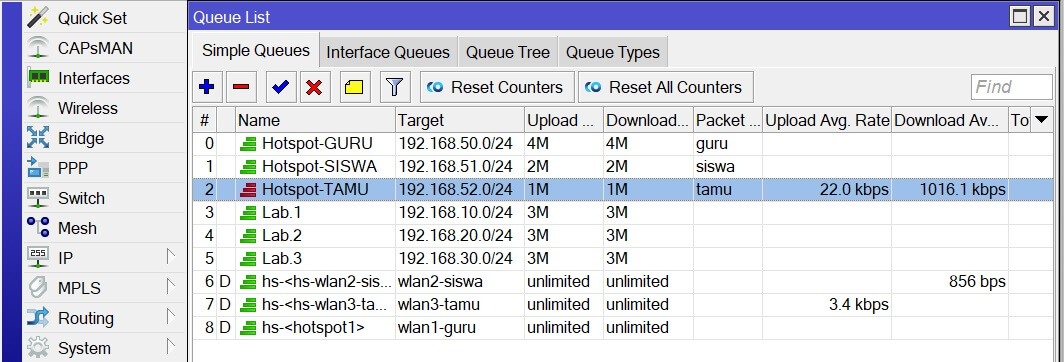Click the Wireless antenna icon
This screenshot has height=362, width=1064.
click(x=38, y=108)
